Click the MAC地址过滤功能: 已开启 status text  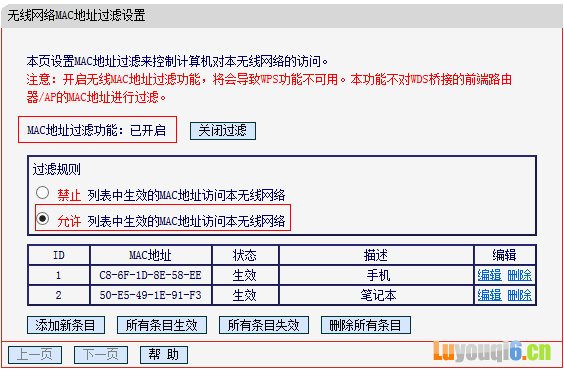point(97,130)
